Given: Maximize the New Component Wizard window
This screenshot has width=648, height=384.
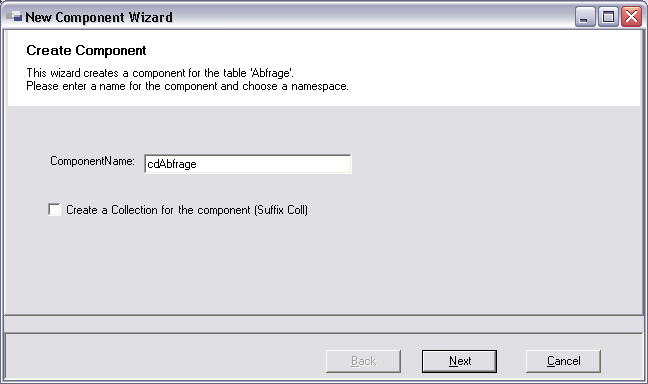Looking at the screenshot, I should (x=608, y=17).
